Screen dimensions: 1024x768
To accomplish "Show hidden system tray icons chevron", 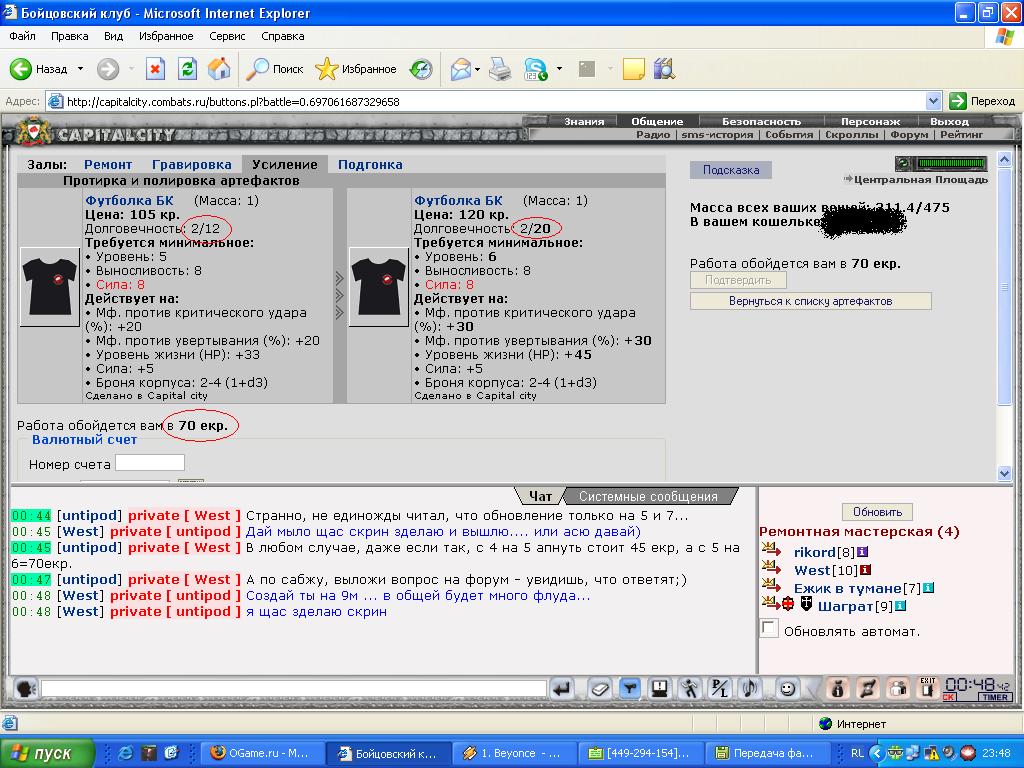I will pyautogui.click(x=876, y=753).
